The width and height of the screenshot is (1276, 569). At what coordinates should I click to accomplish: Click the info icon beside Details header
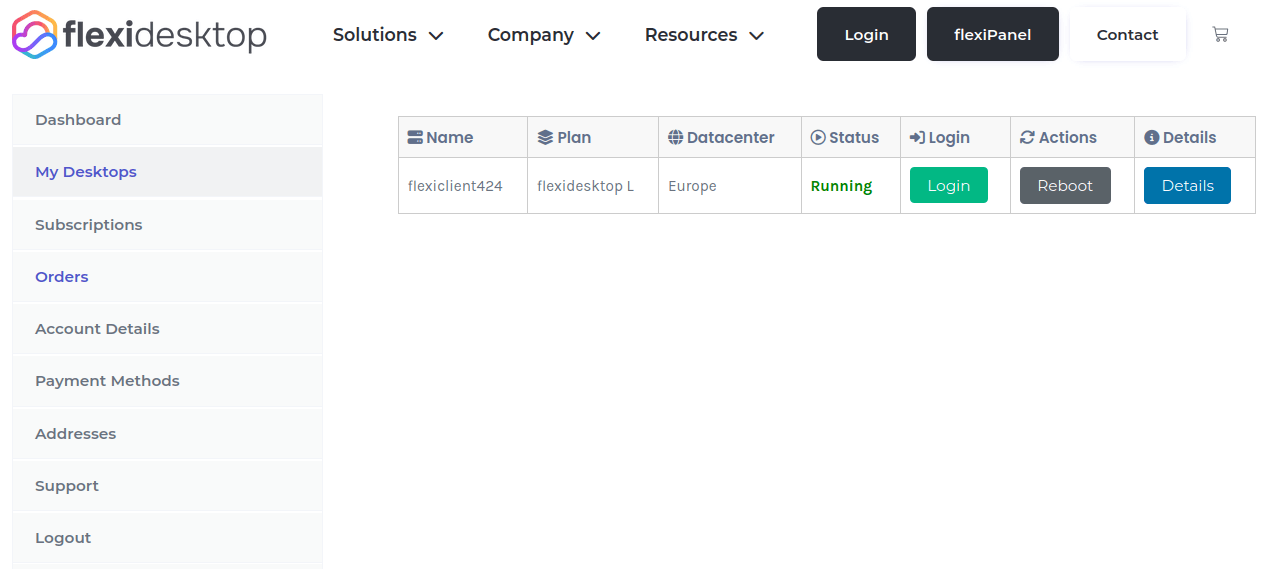point(1151,138)
